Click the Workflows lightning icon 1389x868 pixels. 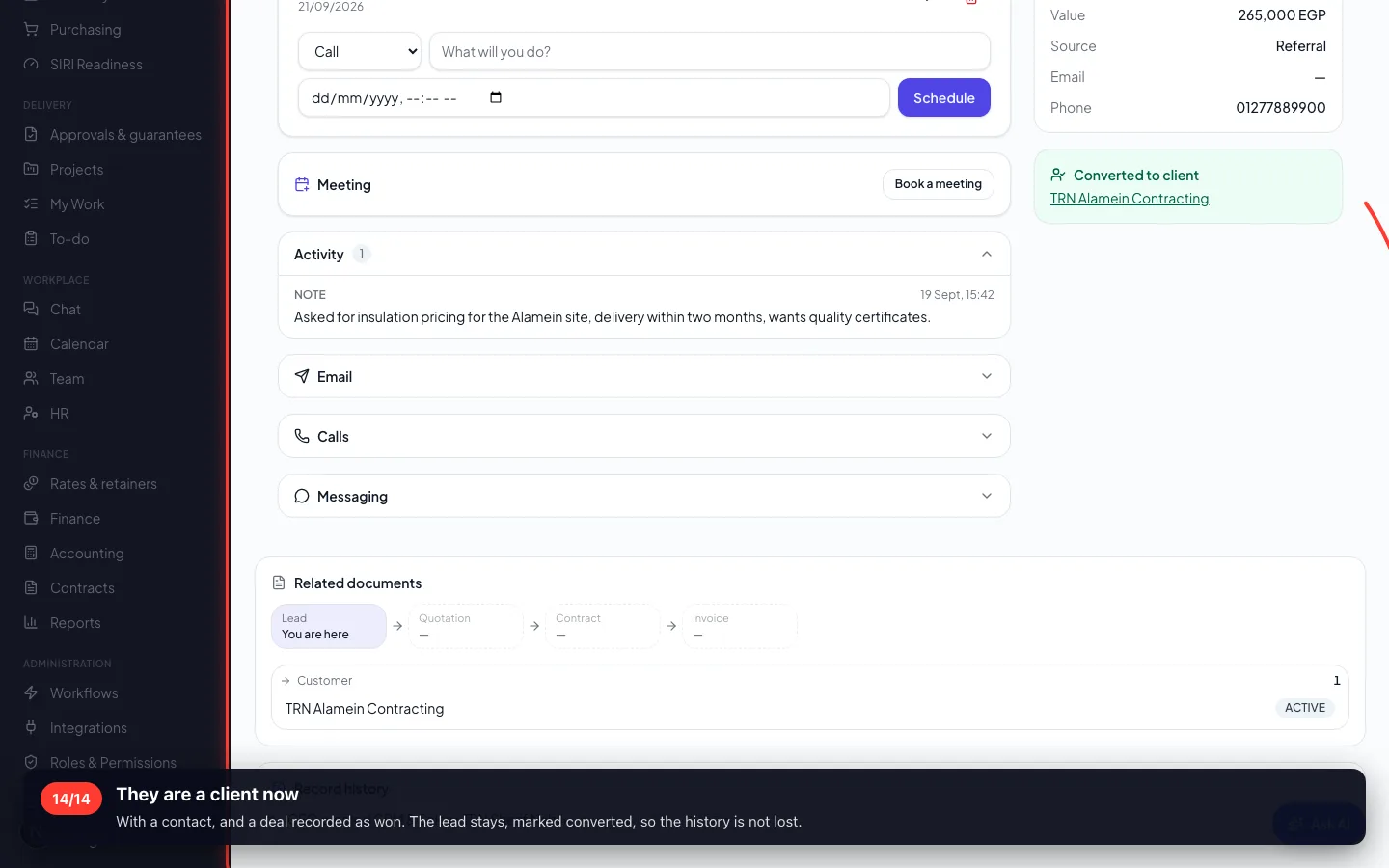(x=31, y=693)
